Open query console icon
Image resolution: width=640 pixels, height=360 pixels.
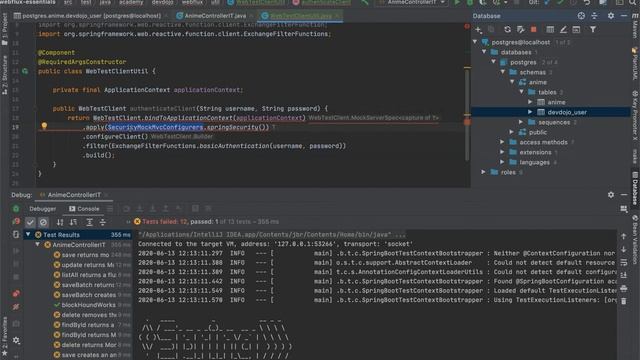click(x=576, y=30)
